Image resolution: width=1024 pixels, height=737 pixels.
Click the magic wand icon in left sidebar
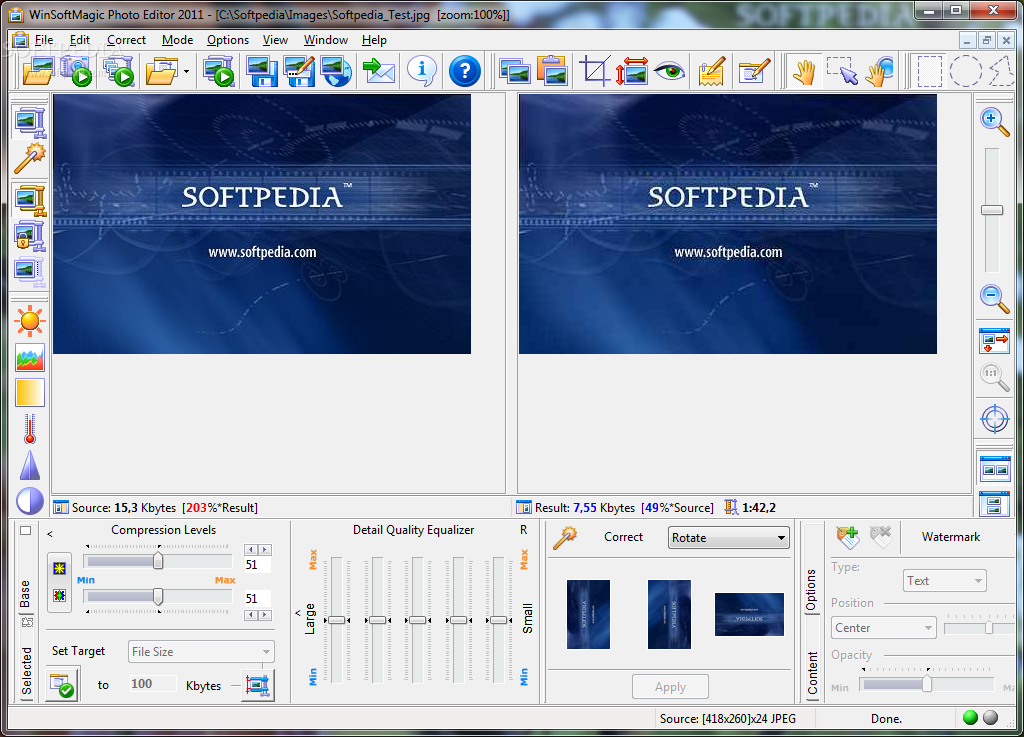pyautogui.click(x=30, y=159)
